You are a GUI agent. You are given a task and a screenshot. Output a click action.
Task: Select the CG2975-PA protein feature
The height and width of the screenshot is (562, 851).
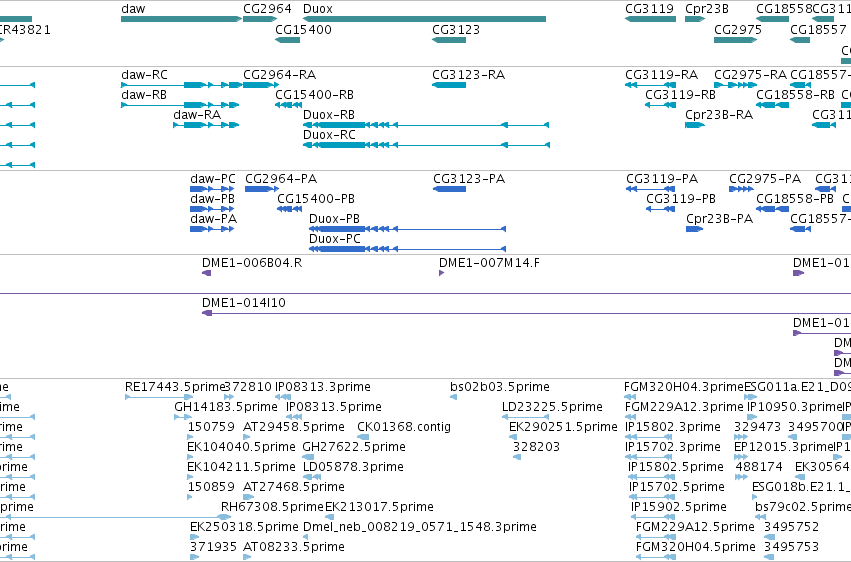pyautogui.click(x=741, y=189)
